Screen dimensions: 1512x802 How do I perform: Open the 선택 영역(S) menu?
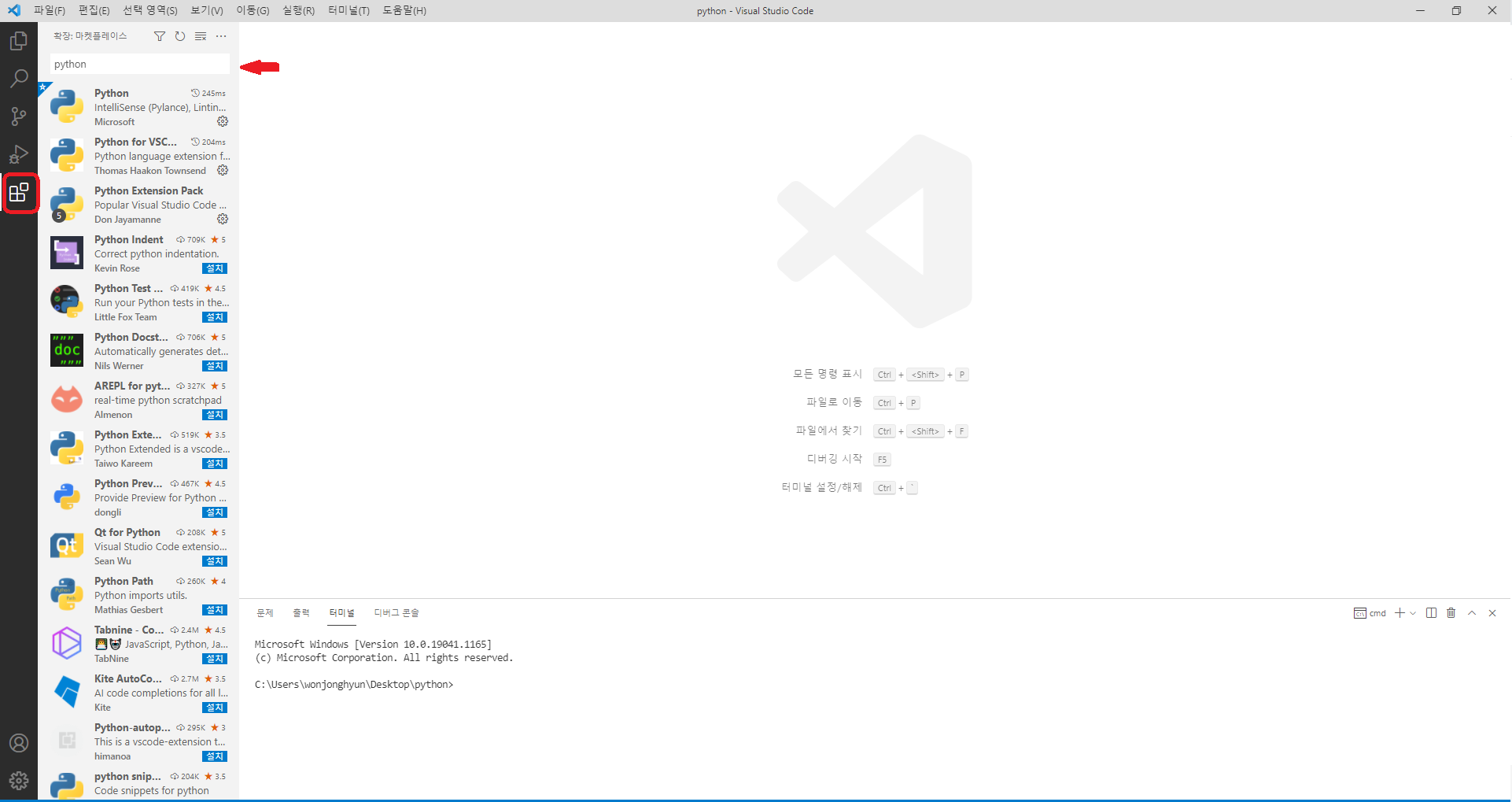(x=150, y=10)
